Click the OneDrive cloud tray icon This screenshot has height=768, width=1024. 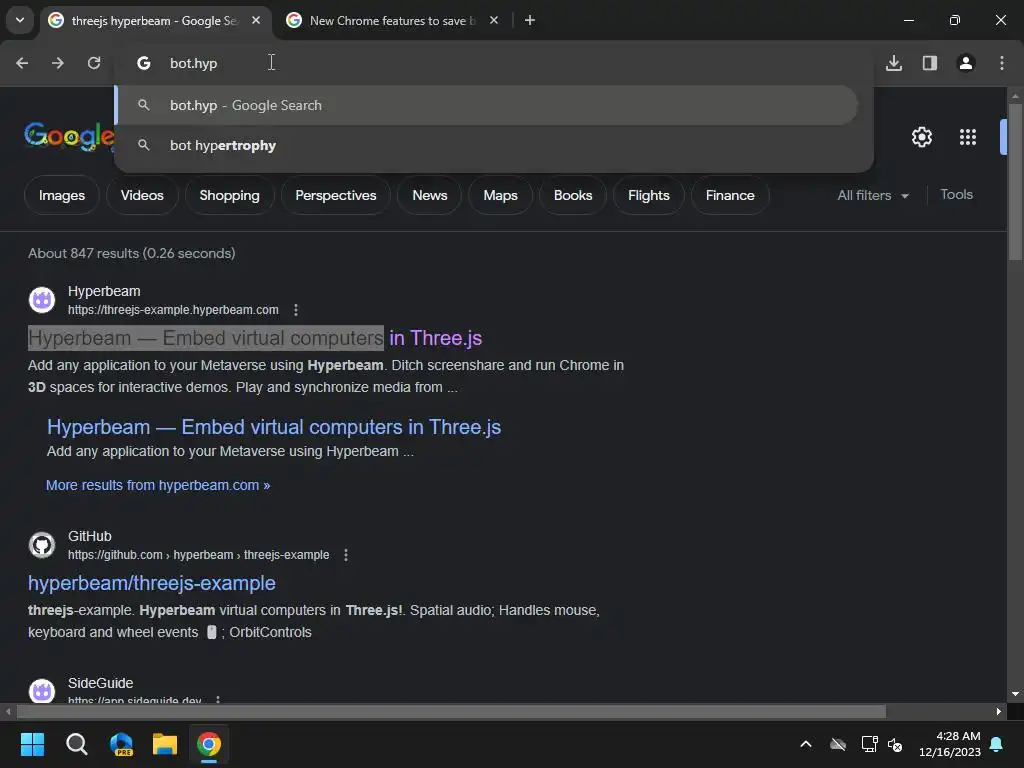point(838,744)
